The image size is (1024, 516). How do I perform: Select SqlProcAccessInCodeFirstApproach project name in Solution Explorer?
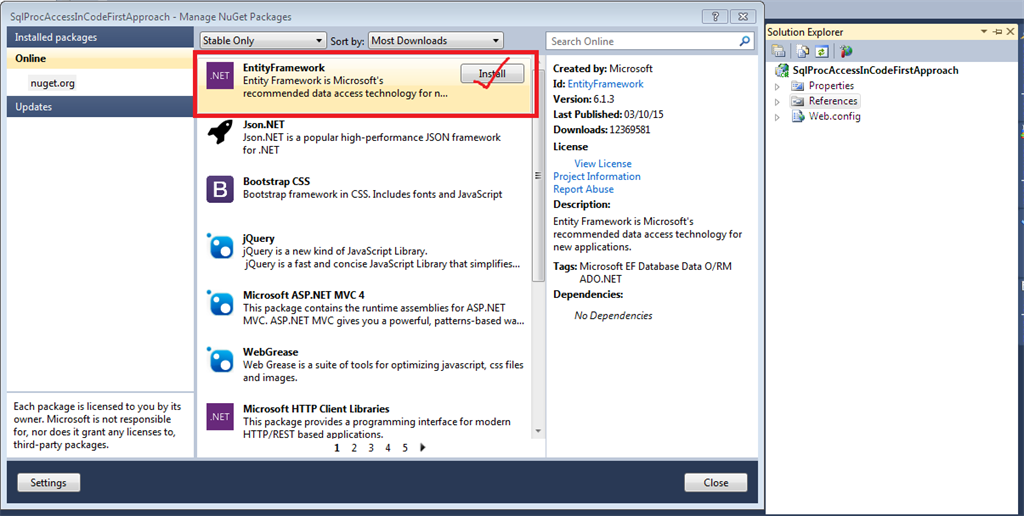coord(875,71)
